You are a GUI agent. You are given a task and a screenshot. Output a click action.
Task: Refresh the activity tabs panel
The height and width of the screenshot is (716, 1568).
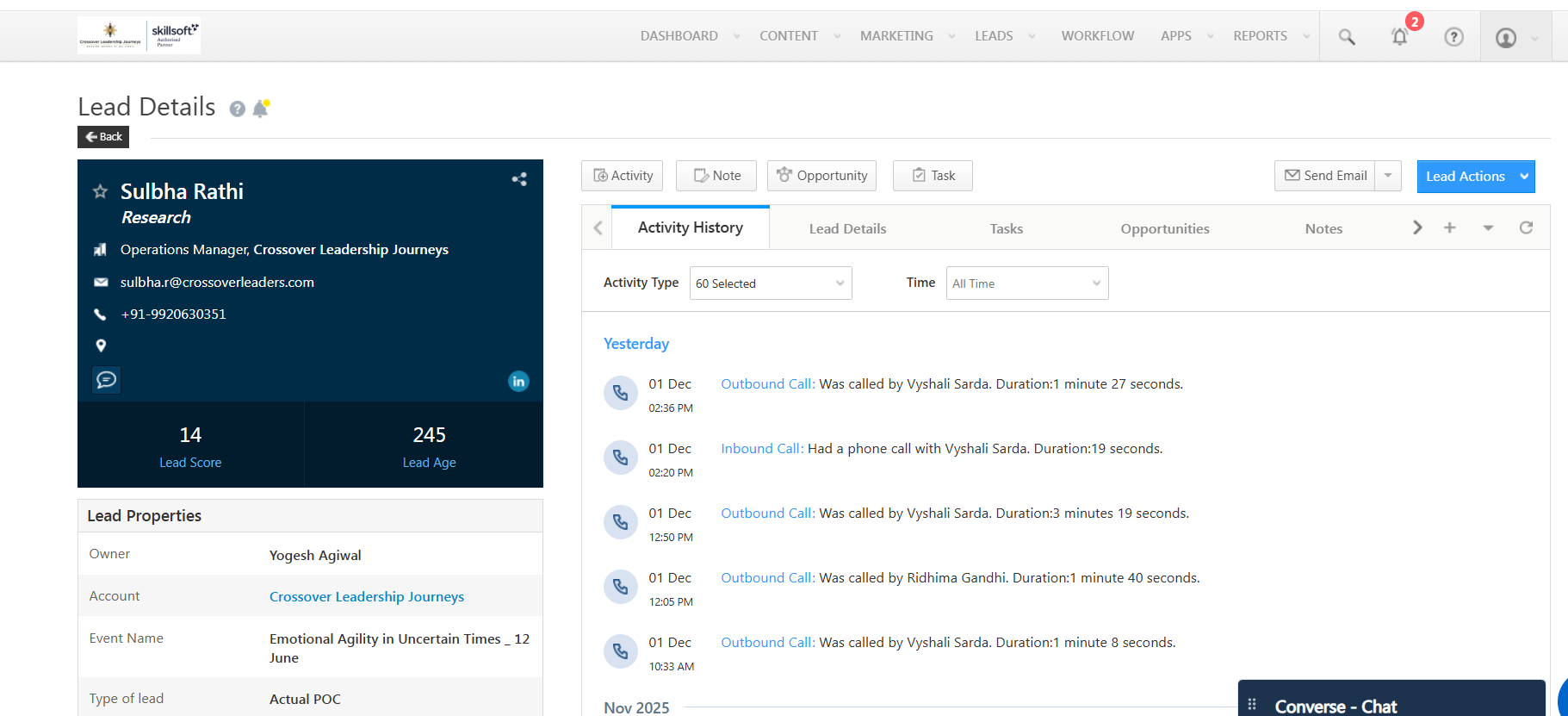point(1526,227)
